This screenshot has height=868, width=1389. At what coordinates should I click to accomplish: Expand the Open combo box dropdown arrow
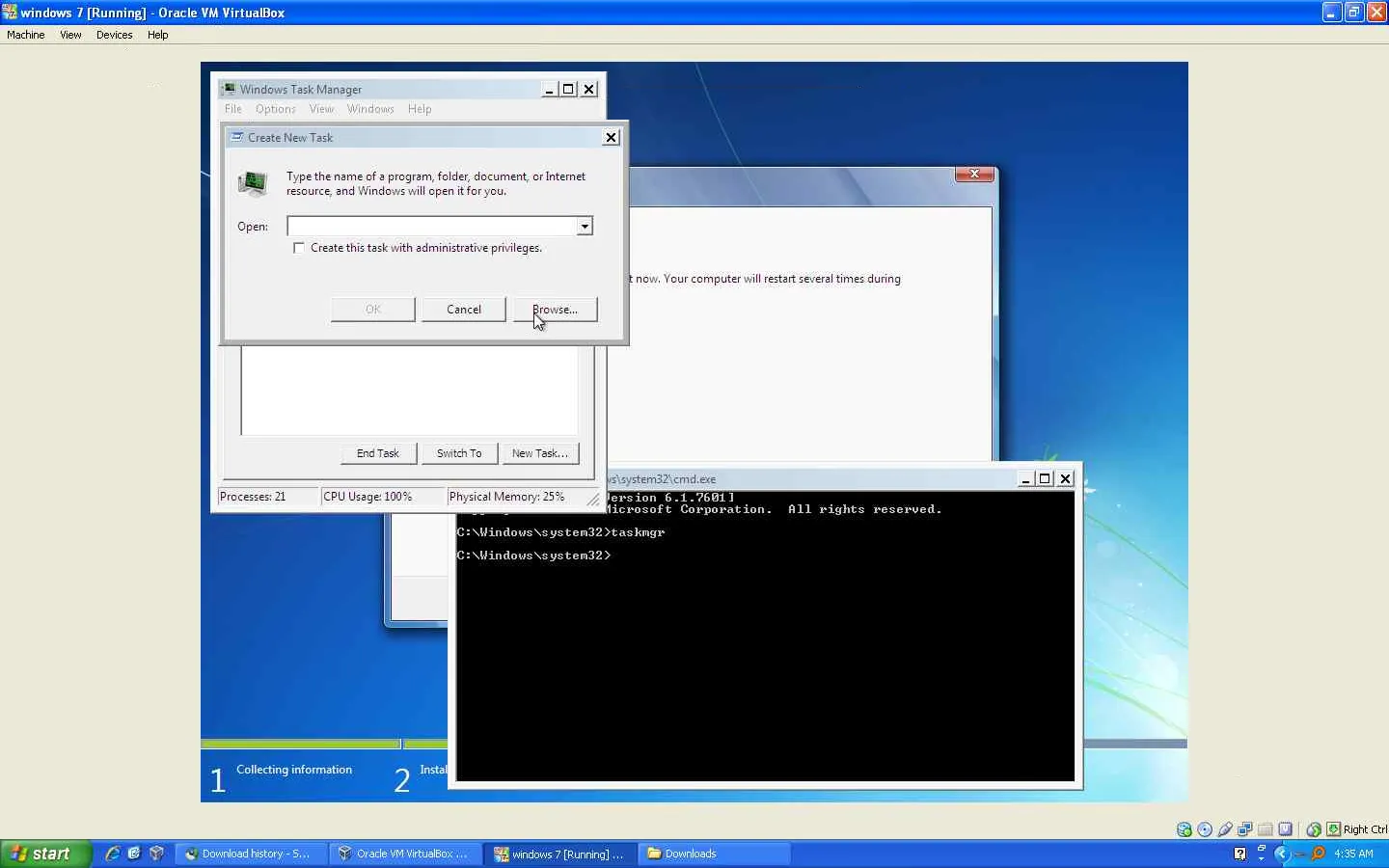(585, 227)
